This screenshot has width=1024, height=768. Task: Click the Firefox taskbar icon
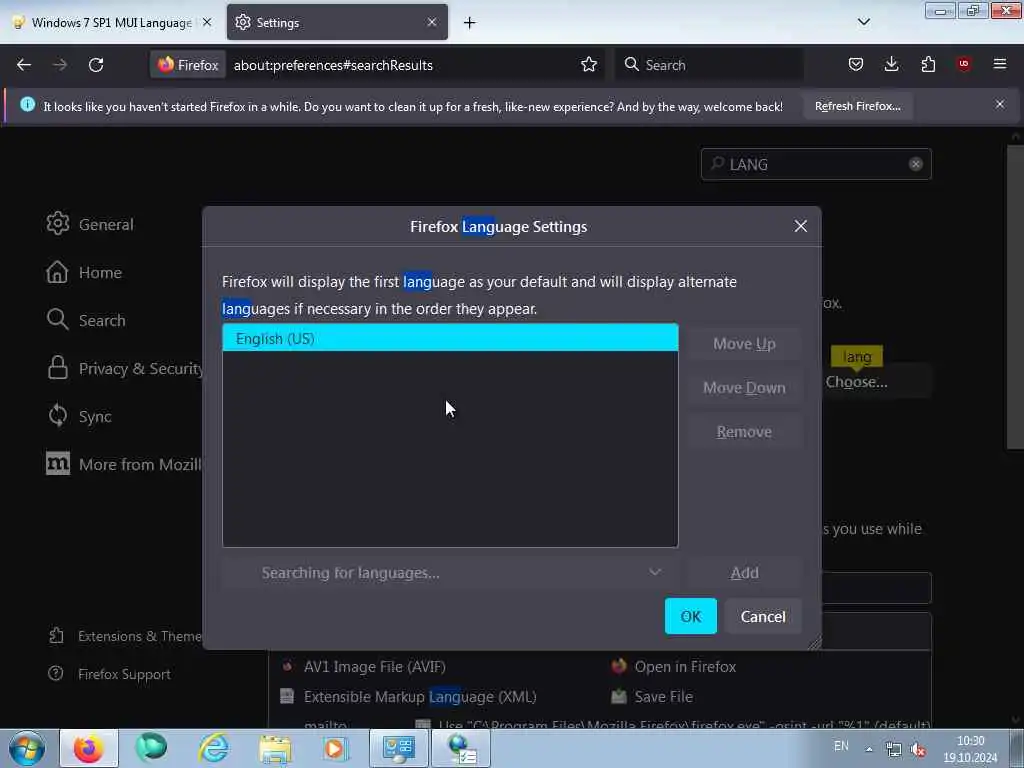click(89, 748)
